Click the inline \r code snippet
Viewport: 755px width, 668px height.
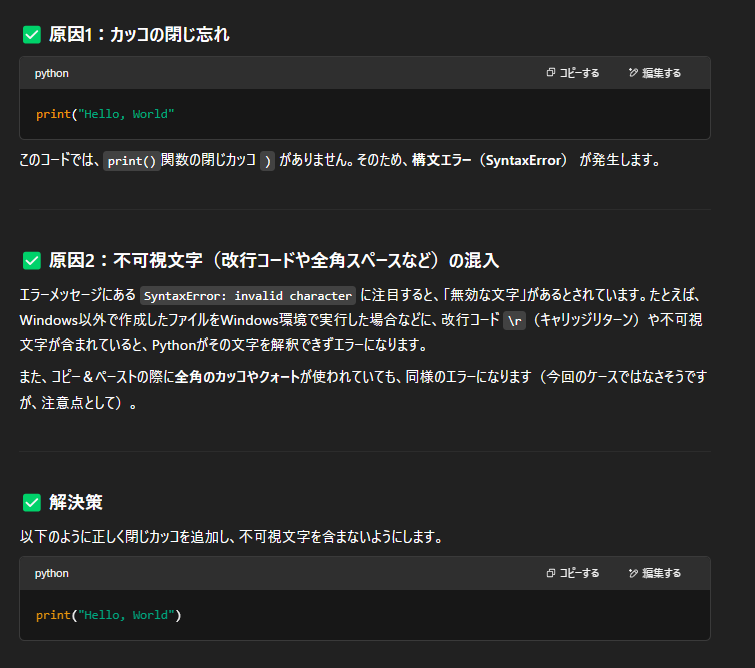pos(515,321)
